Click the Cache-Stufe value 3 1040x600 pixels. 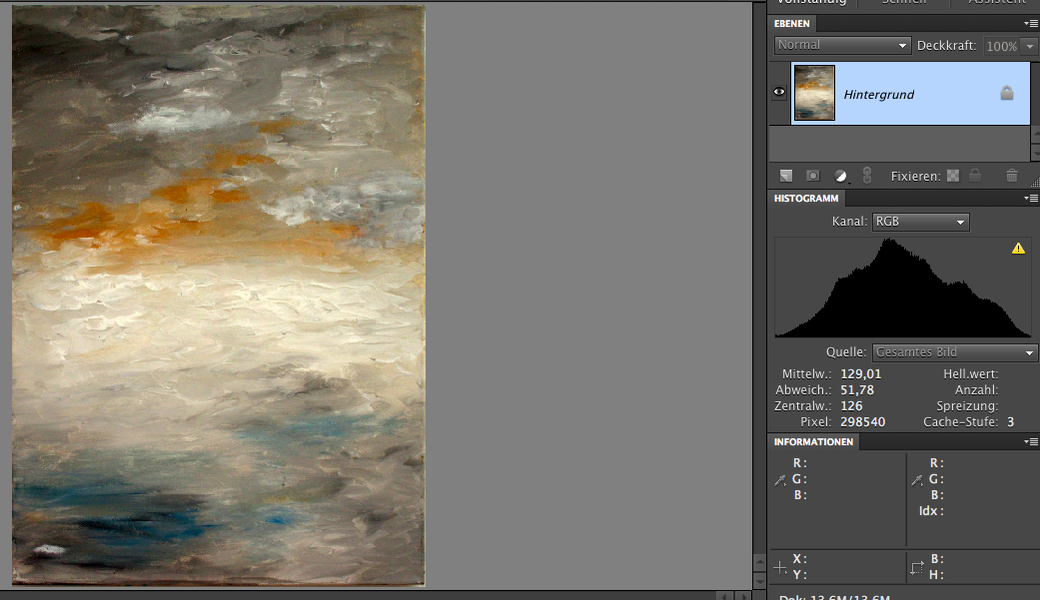[1011, 422]
